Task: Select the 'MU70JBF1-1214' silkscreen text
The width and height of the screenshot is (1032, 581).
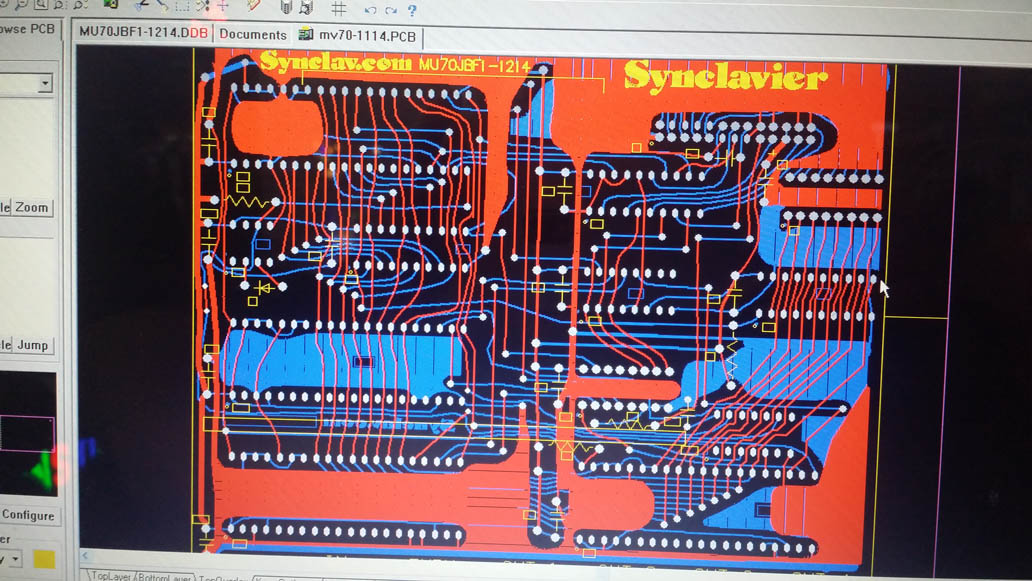Action: (473, 66)
